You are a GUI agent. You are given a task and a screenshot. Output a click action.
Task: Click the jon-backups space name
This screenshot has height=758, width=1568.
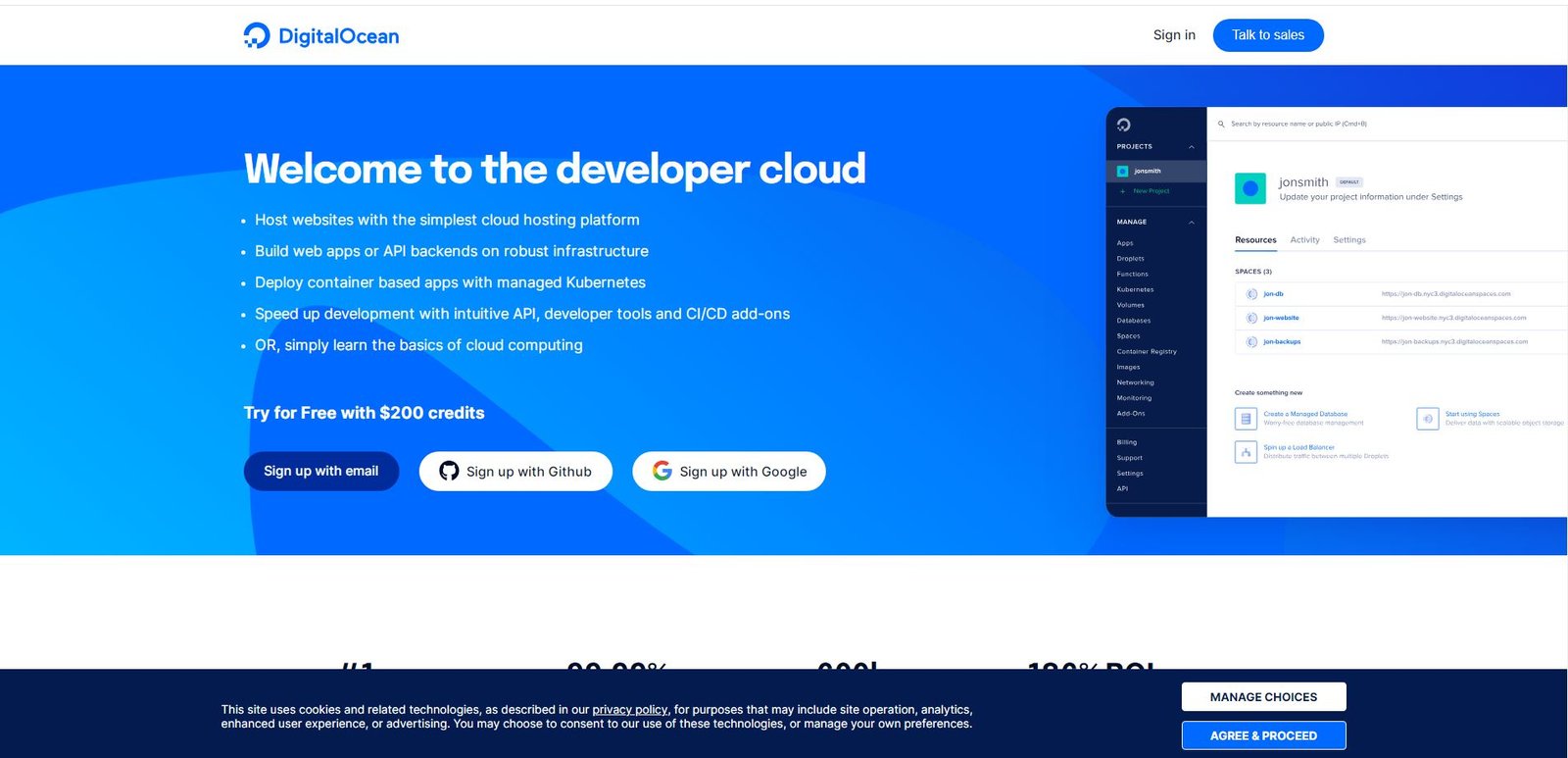point(1282,342)
